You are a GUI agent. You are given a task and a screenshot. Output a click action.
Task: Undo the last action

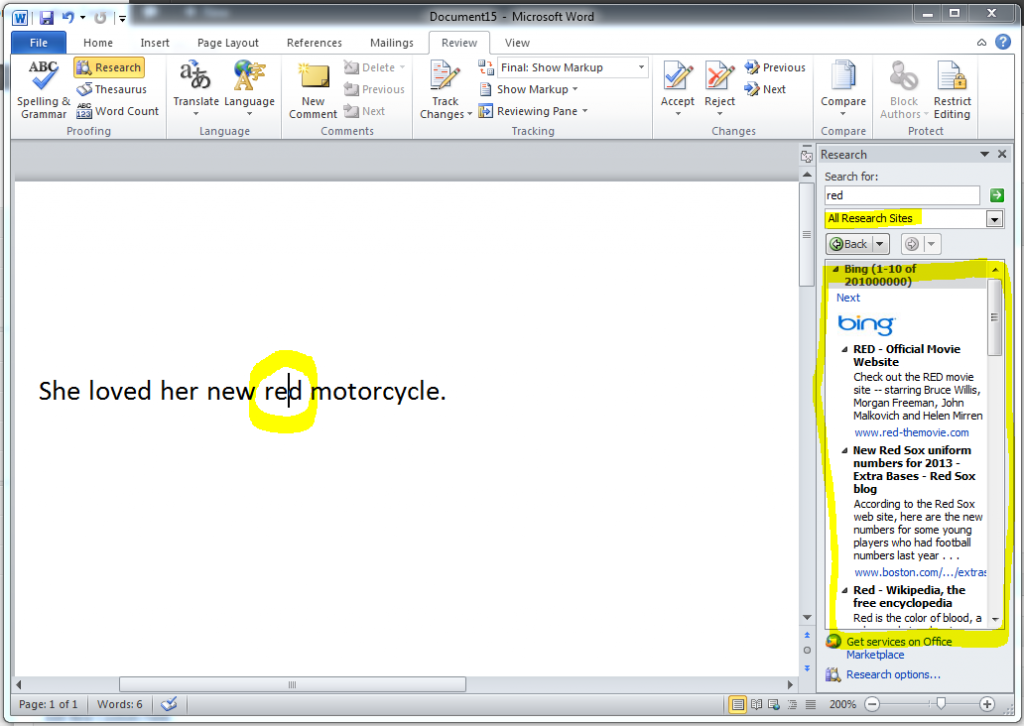[x=68, y=17]
